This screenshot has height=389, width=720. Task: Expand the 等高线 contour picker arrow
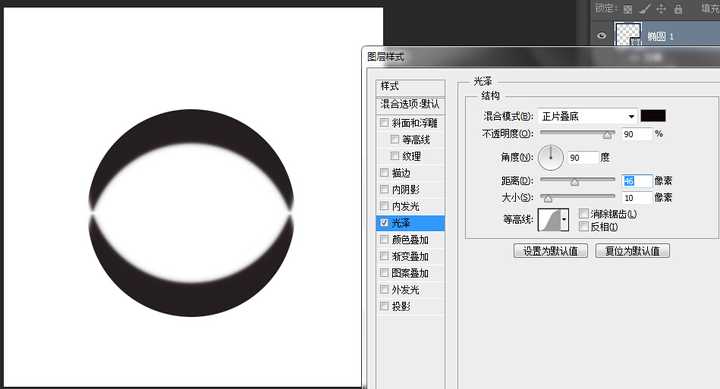[564, 220]
